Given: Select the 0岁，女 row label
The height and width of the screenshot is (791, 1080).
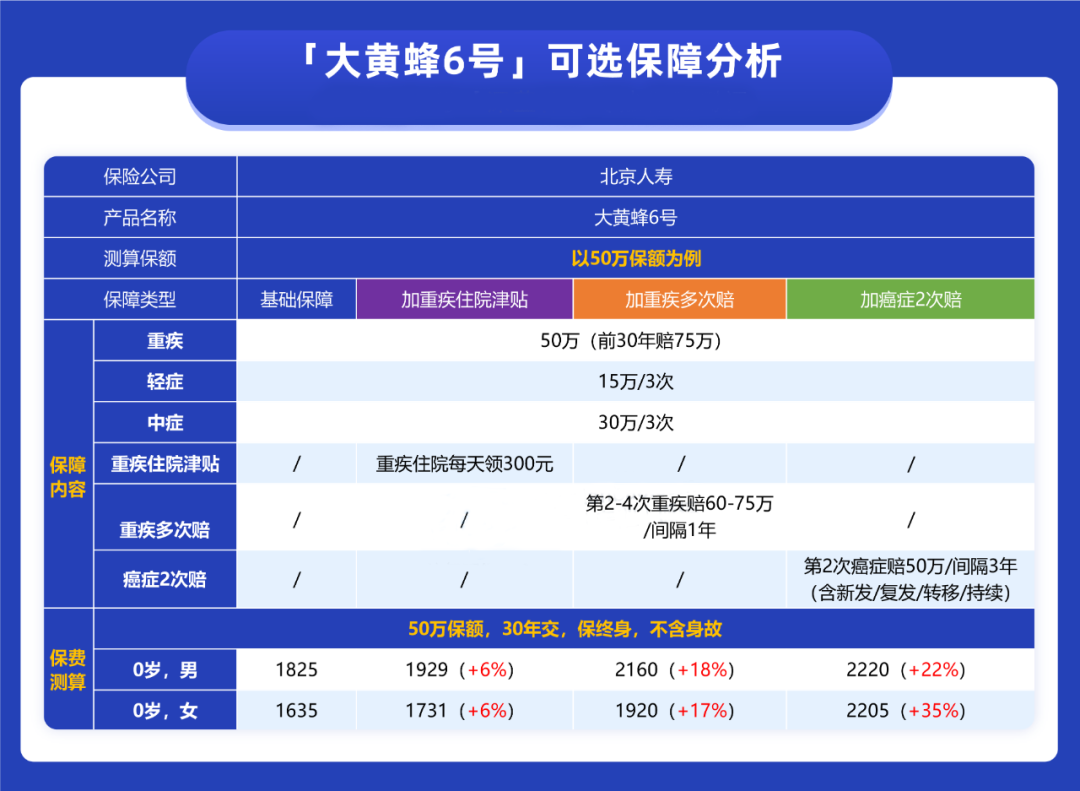Looking at the screenshot, I should pyautogui.click(x=165, y=710).
